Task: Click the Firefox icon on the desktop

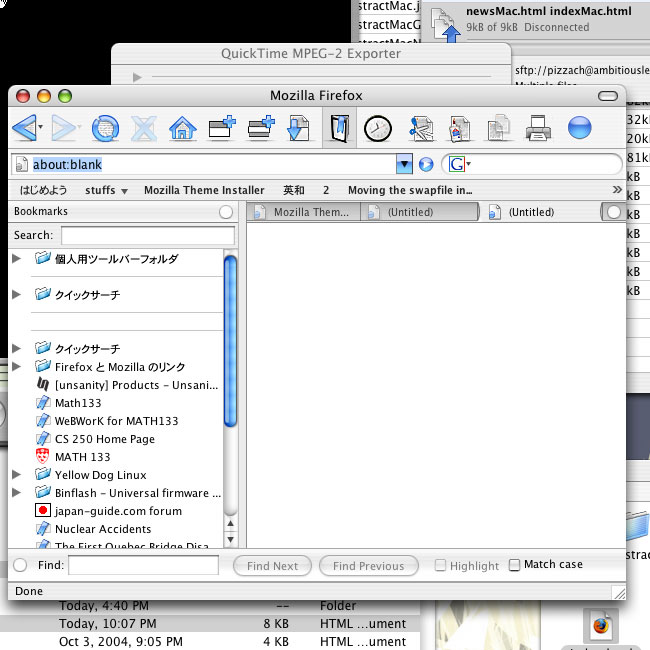Action: [600, 626]
